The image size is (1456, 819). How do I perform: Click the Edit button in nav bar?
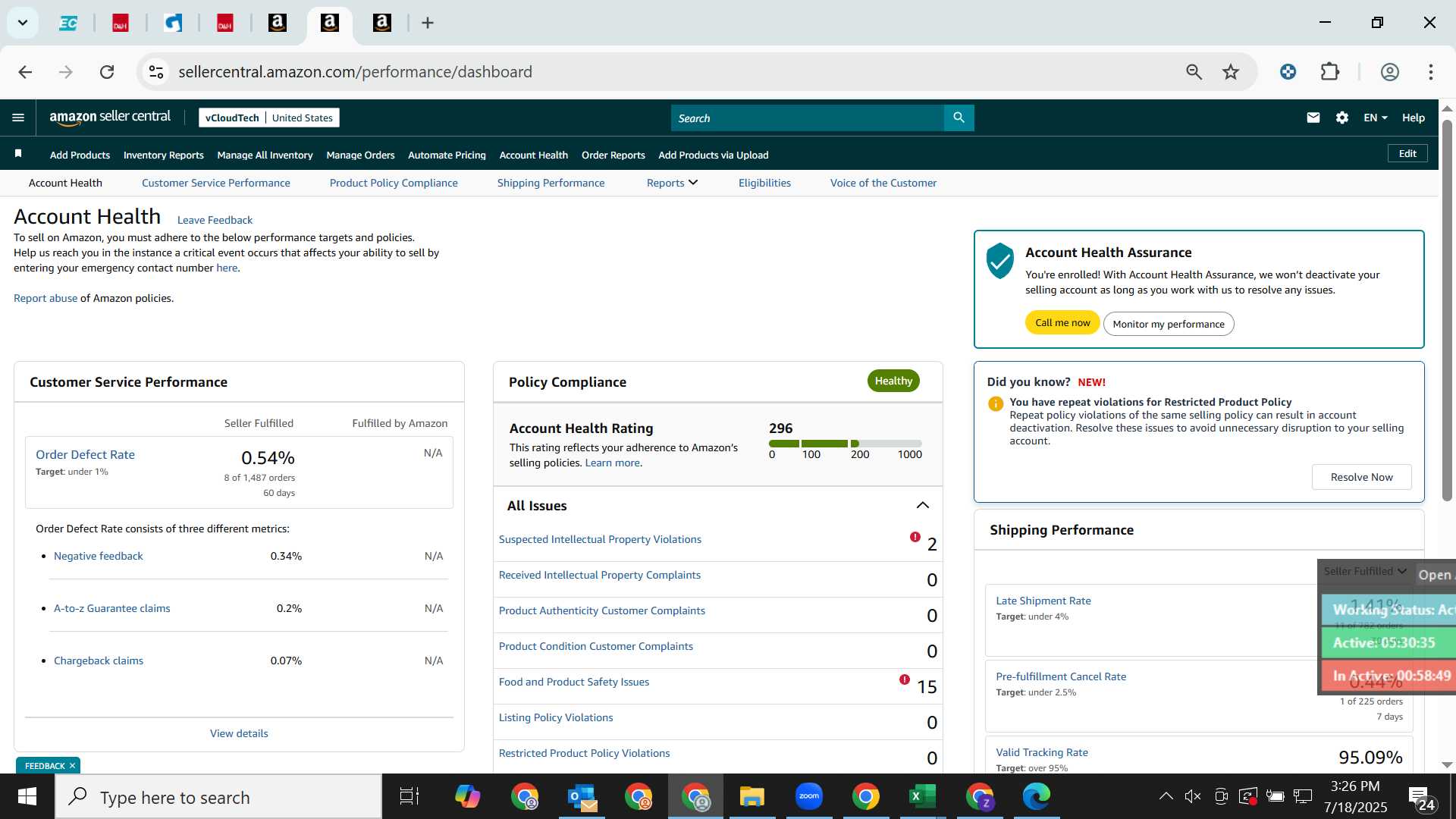pyautogui.click(x=1407, y=153)
